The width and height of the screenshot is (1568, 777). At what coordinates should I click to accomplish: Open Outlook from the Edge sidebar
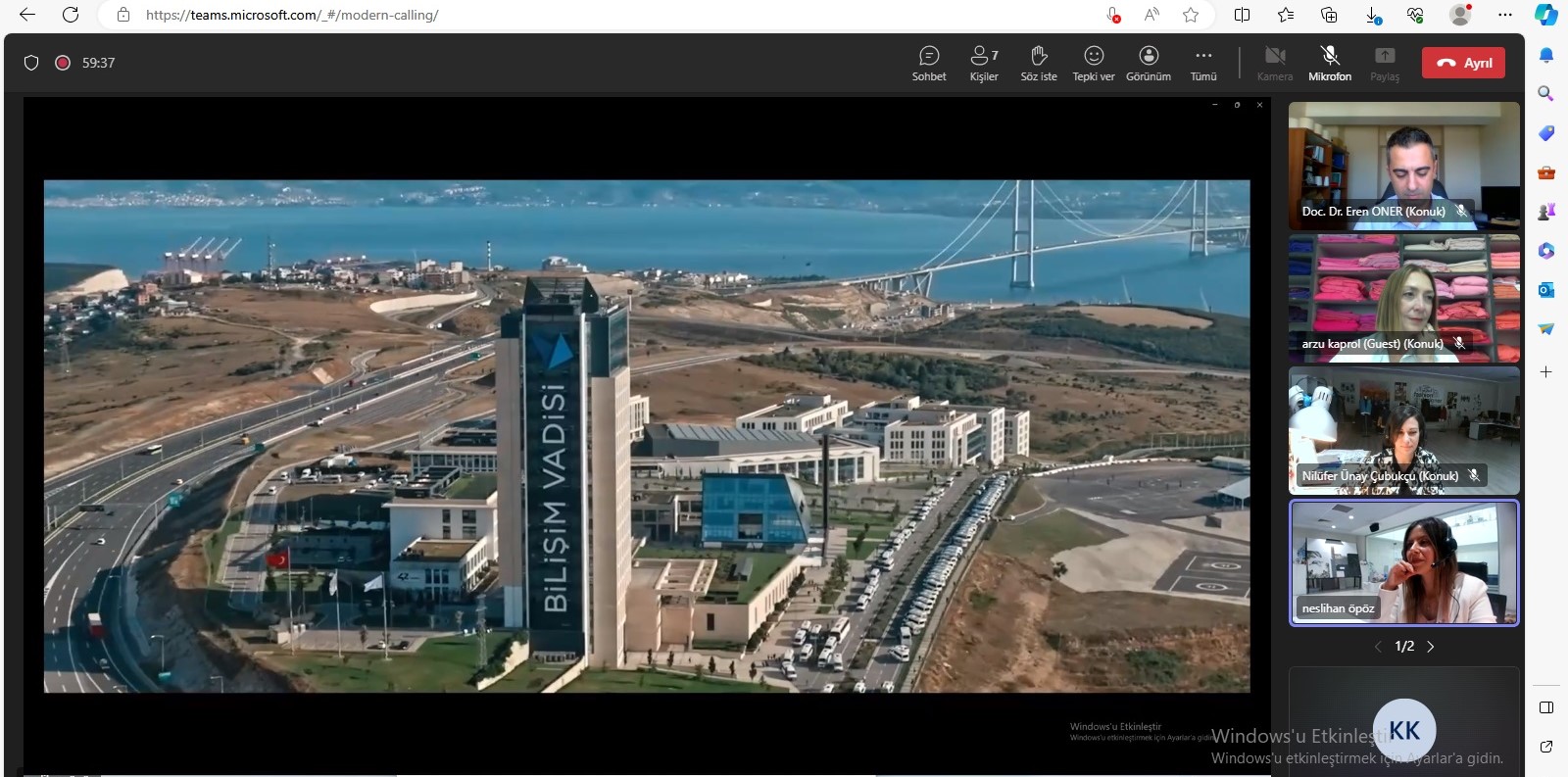pyautogui.click(x=1546, y=290)
